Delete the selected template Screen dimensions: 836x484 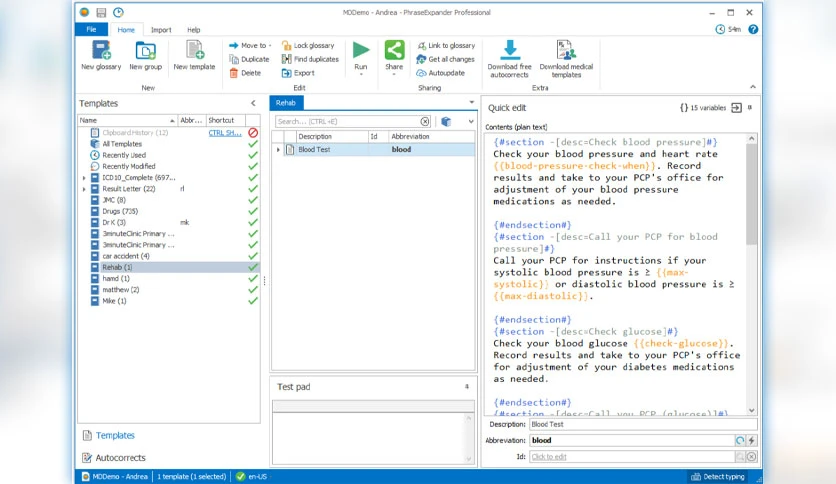245,73
